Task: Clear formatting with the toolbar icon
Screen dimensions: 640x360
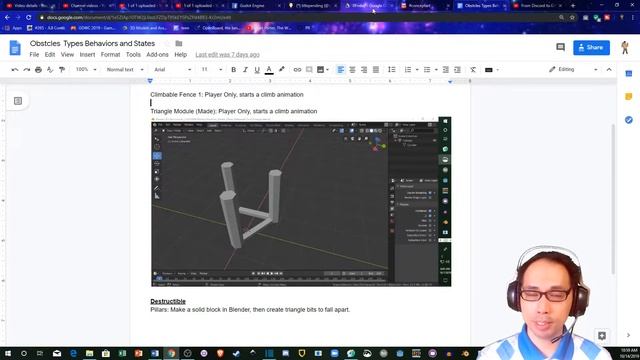Action: (473, 70)
